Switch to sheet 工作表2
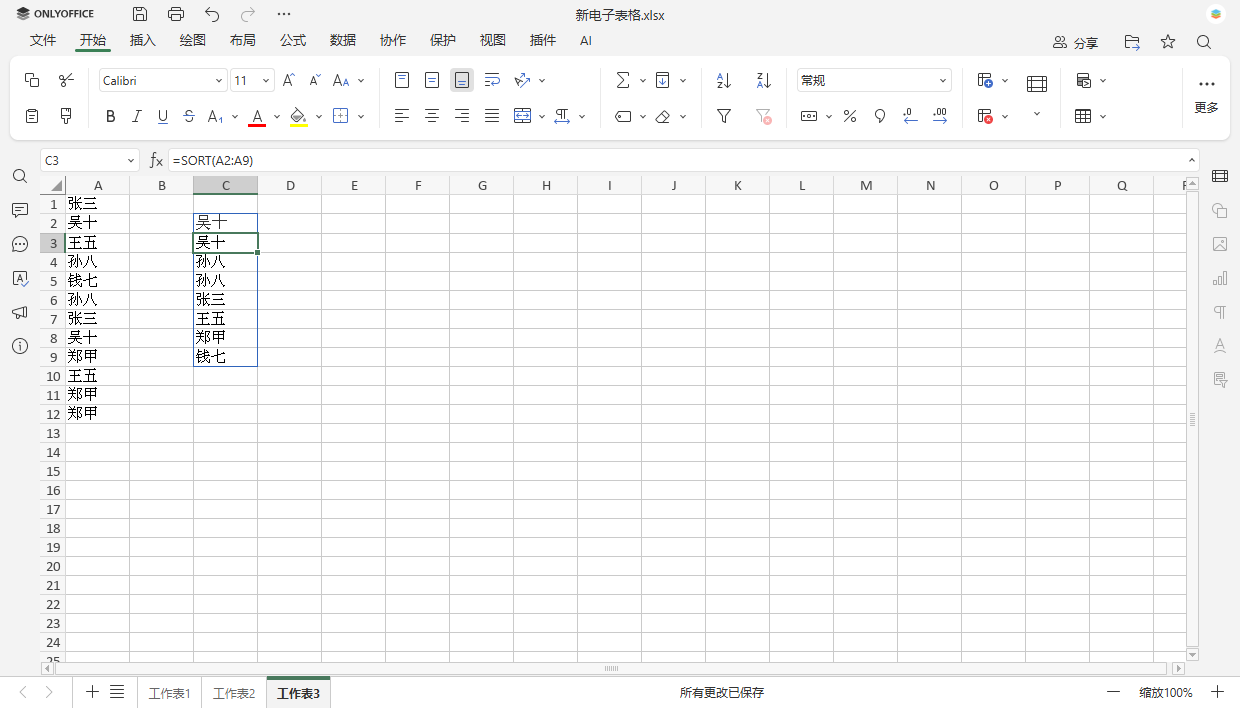 233,692
